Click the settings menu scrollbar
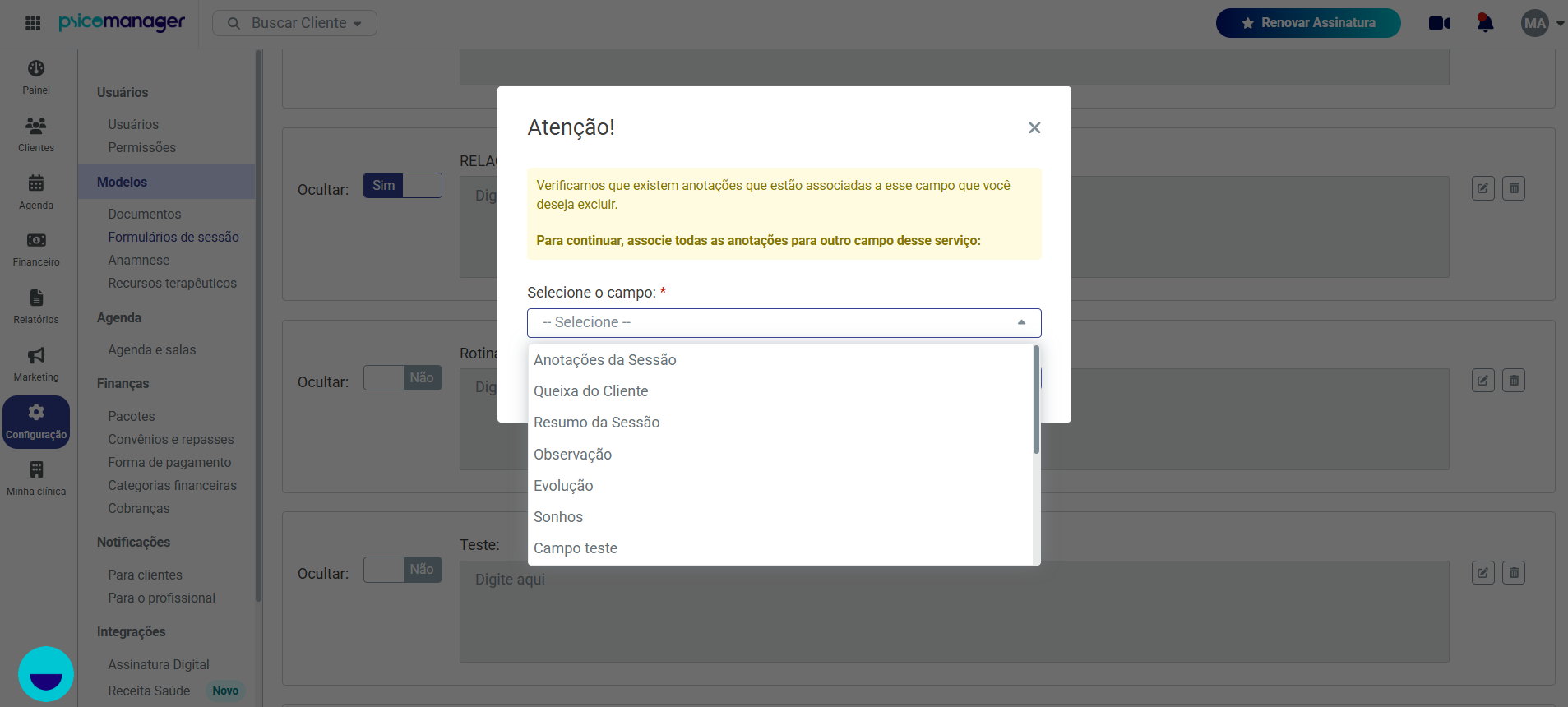The width and height of the screenshot is (1568, 707). 258,326
